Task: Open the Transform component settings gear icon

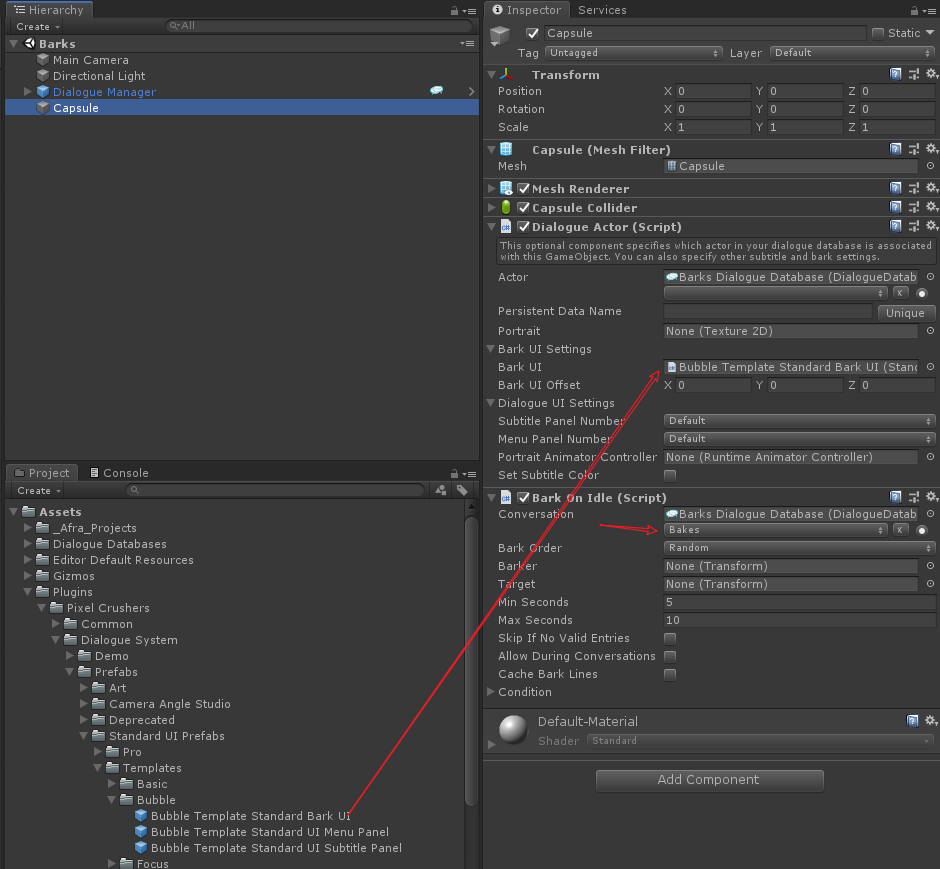Action: click(x=932, y=74)
